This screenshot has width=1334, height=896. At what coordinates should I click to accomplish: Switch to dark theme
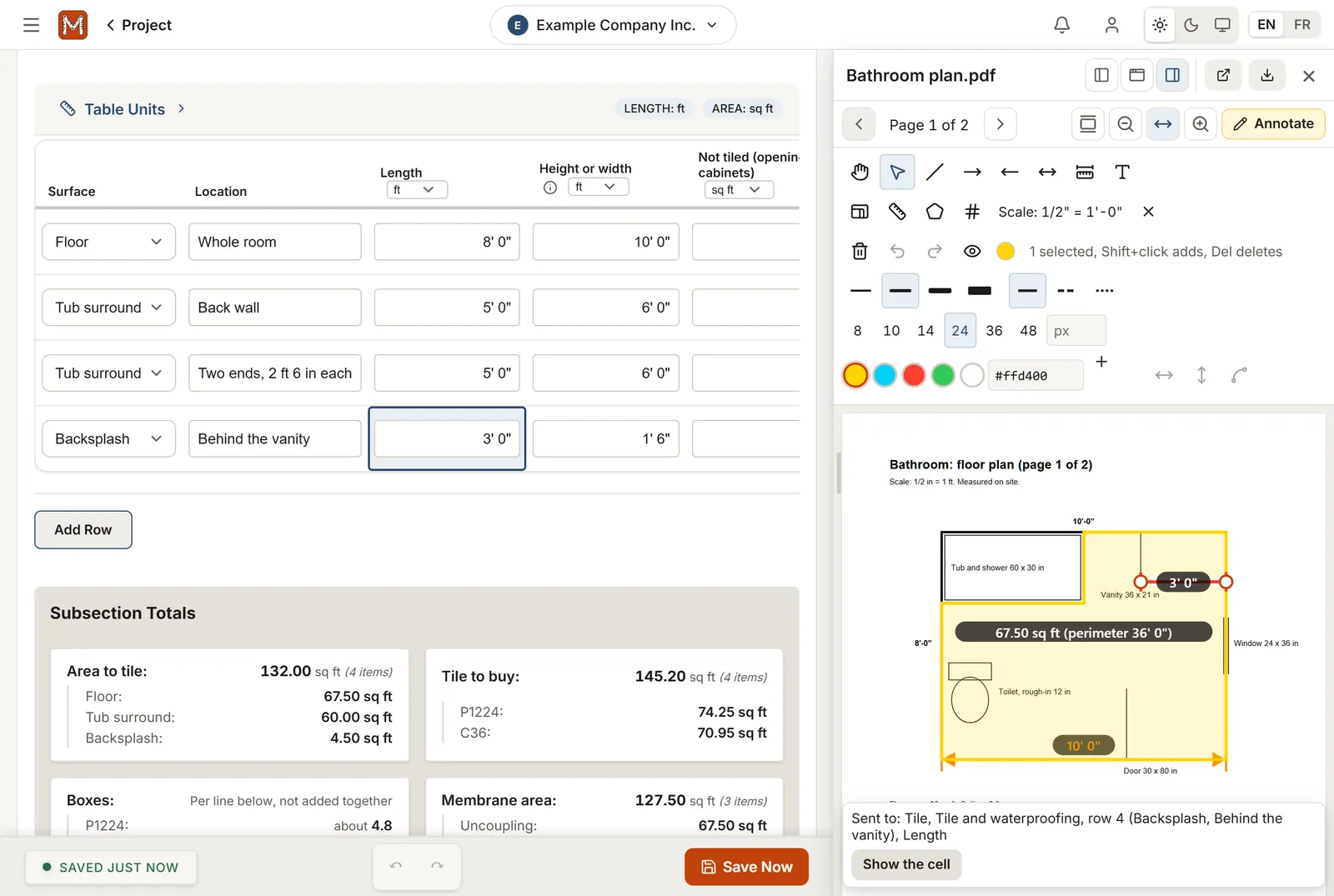1191,25
